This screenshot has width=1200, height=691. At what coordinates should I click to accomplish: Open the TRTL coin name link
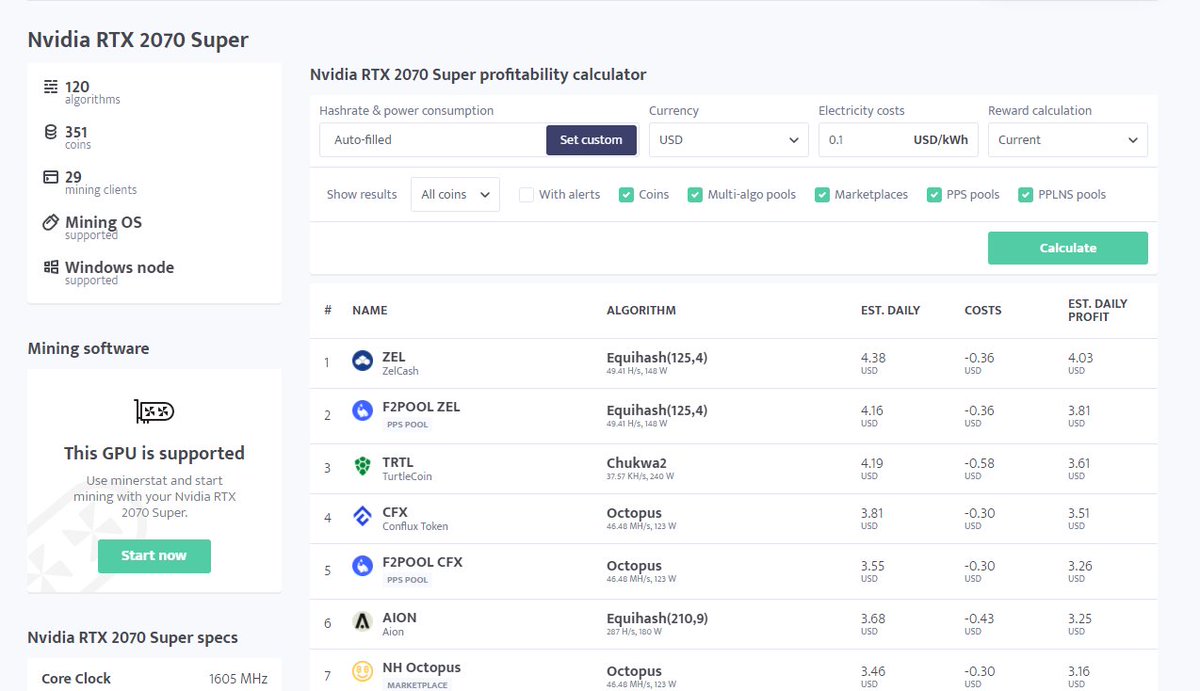click(x=397, y=463)
